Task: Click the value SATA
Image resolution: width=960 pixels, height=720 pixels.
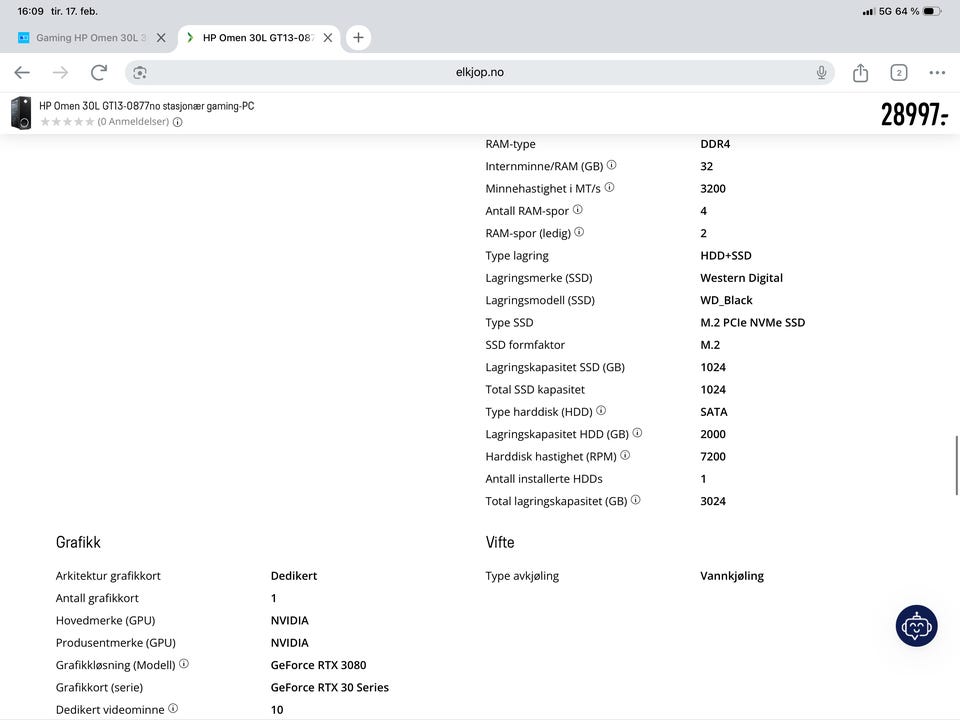Action: [714, 412]
